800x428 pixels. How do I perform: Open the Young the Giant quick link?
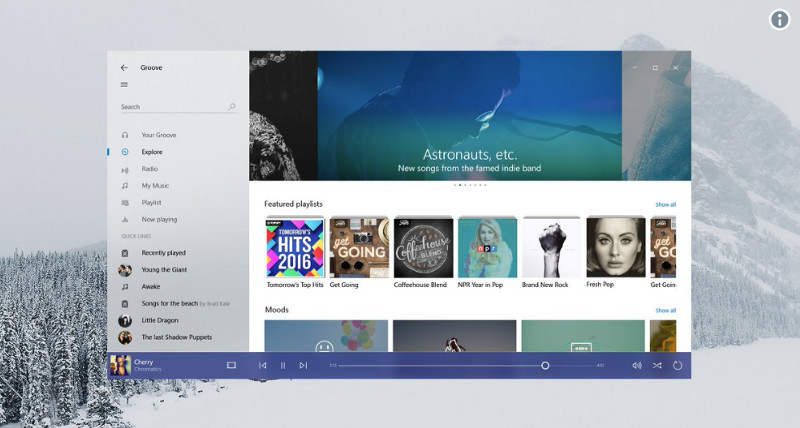point(164,270)
